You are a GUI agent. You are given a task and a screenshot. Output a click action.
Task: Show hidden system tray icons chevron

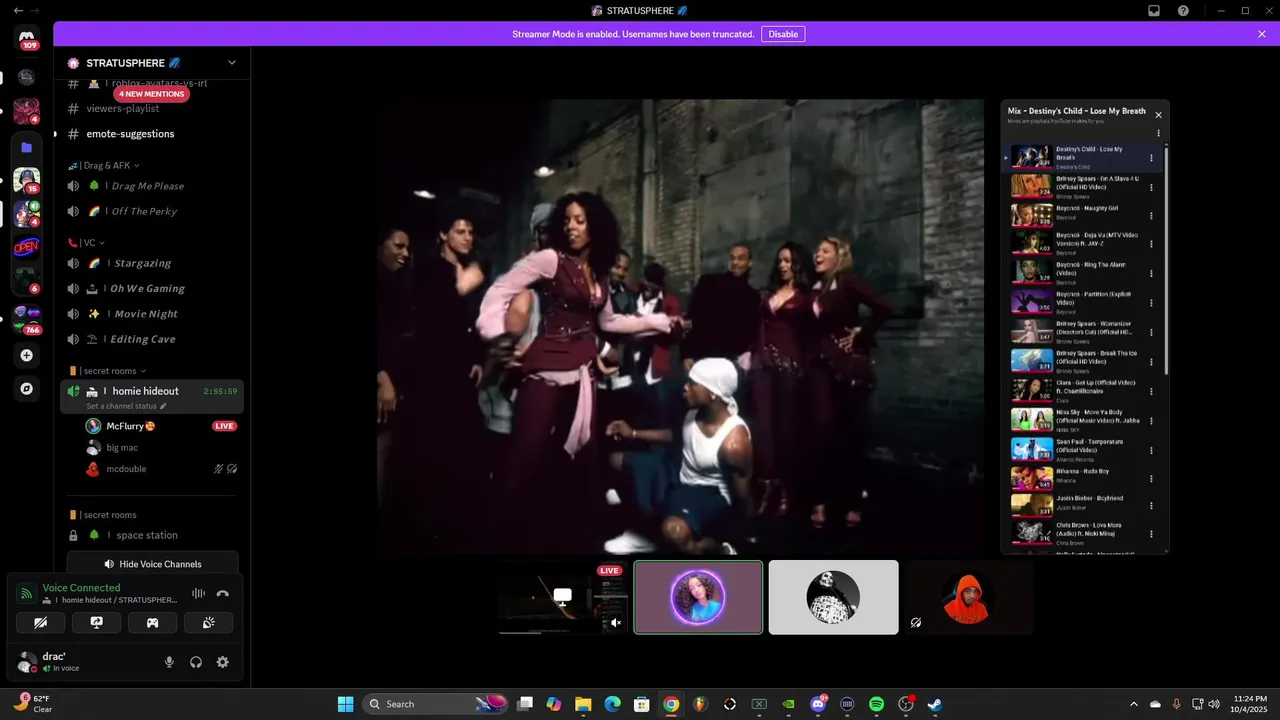tap(1133, 704)
